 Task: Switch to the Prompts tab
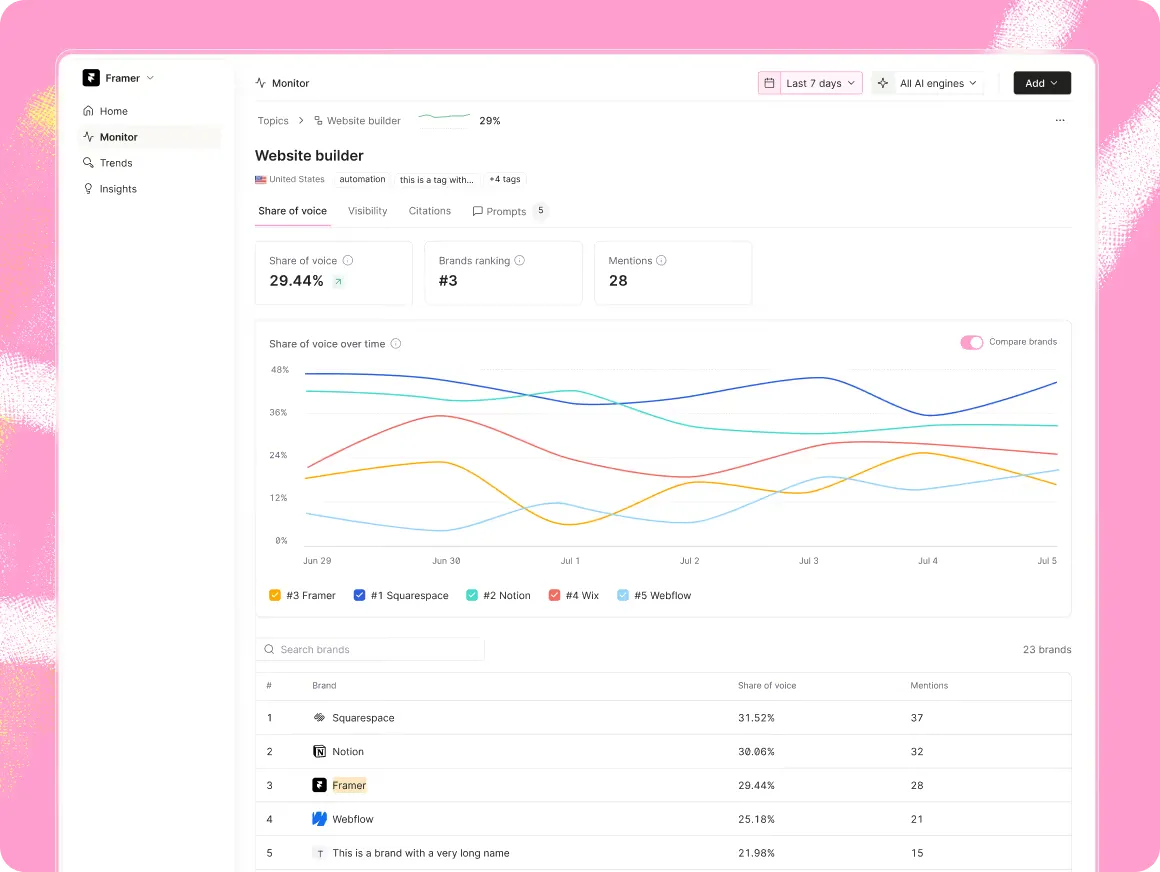(x=510, y=211)
